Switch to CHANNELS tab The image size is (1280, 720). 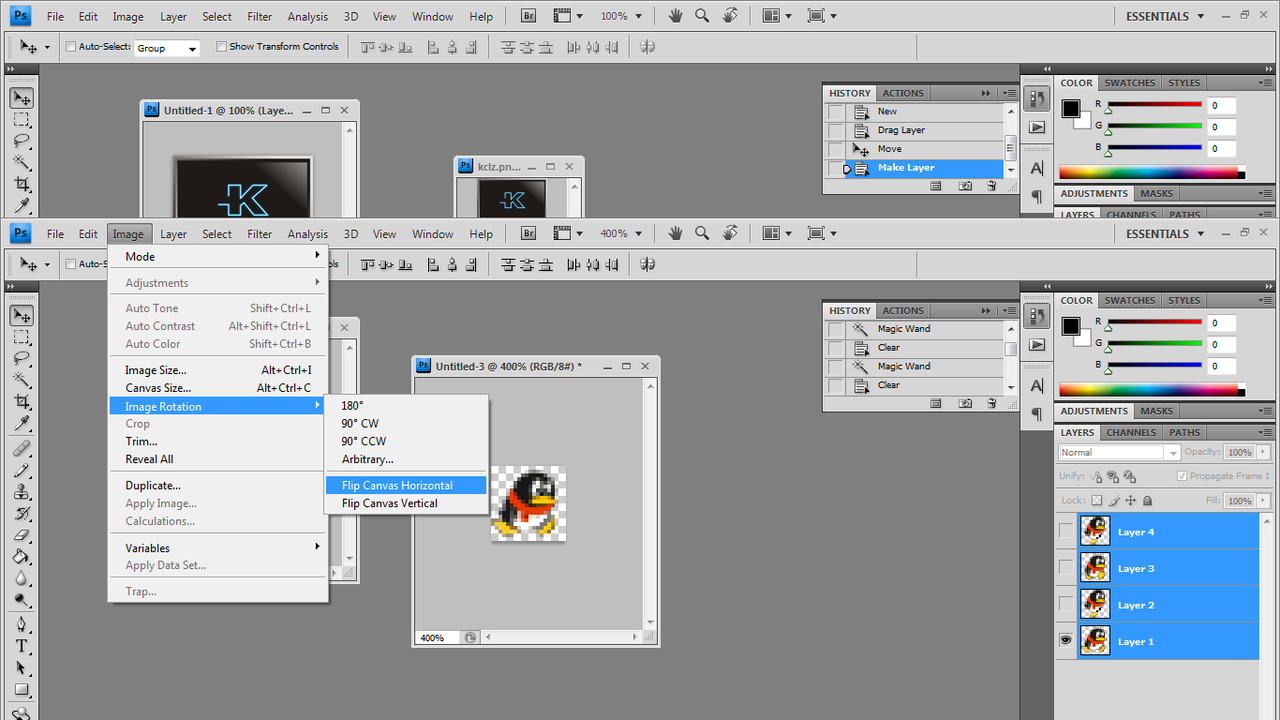tap(1131, 432)
